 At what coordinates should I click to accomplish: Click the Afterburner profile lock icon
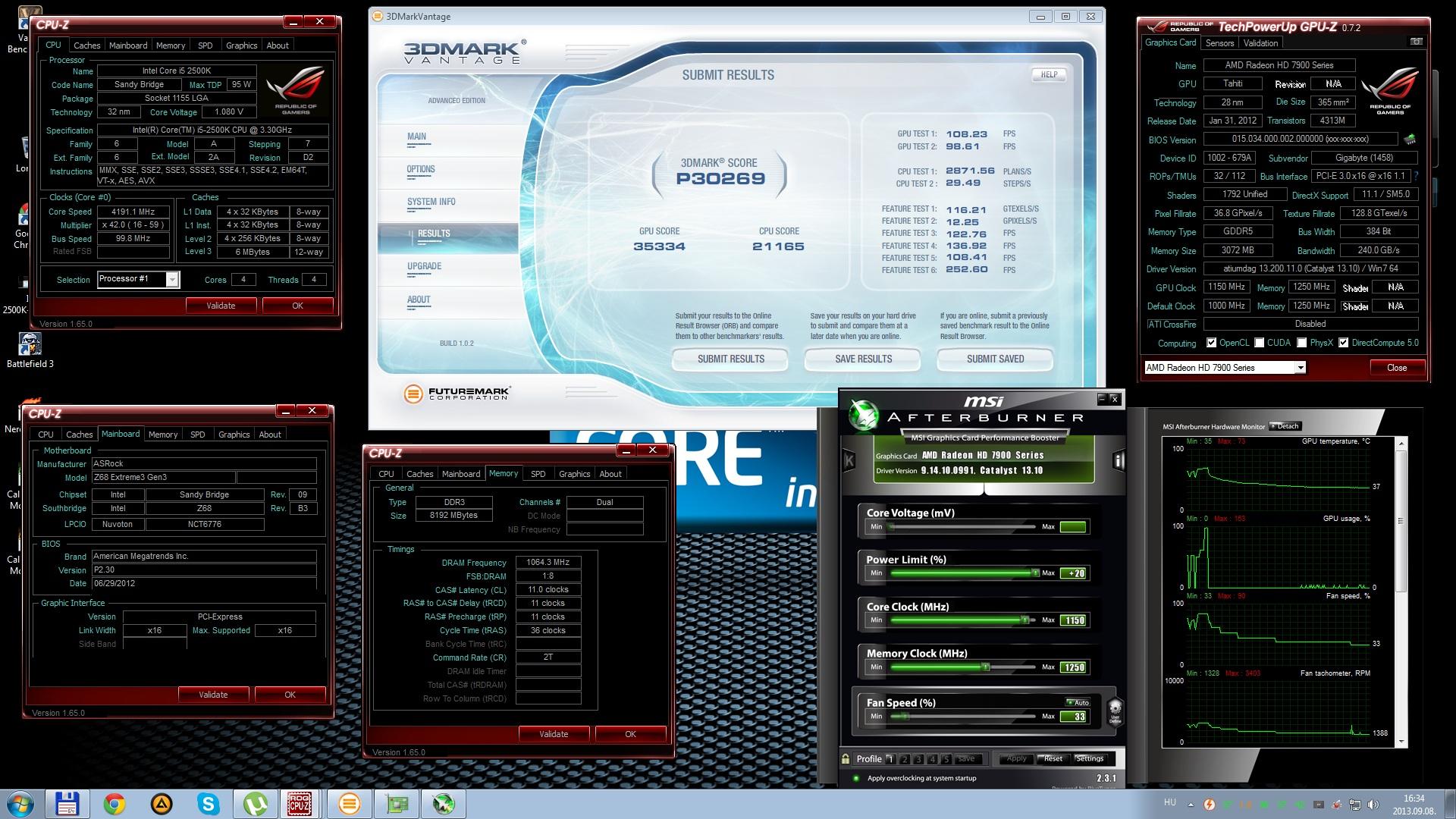(846, 758)
